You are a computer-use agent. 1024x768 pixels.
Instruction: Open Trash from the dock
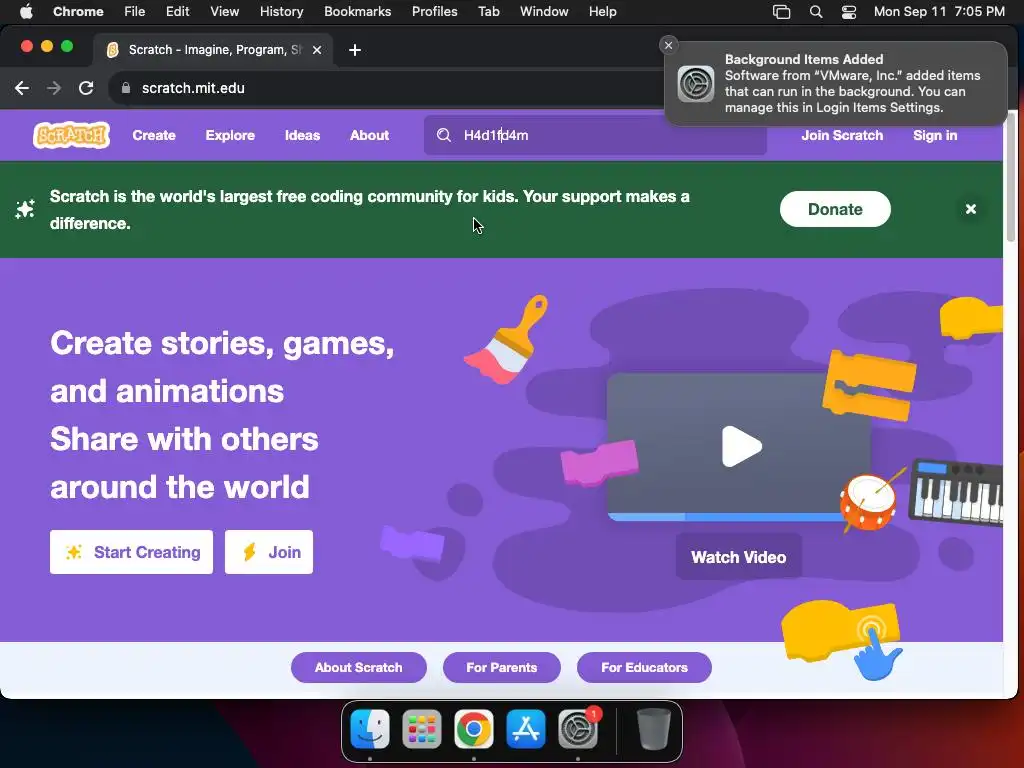coord(653,729)
